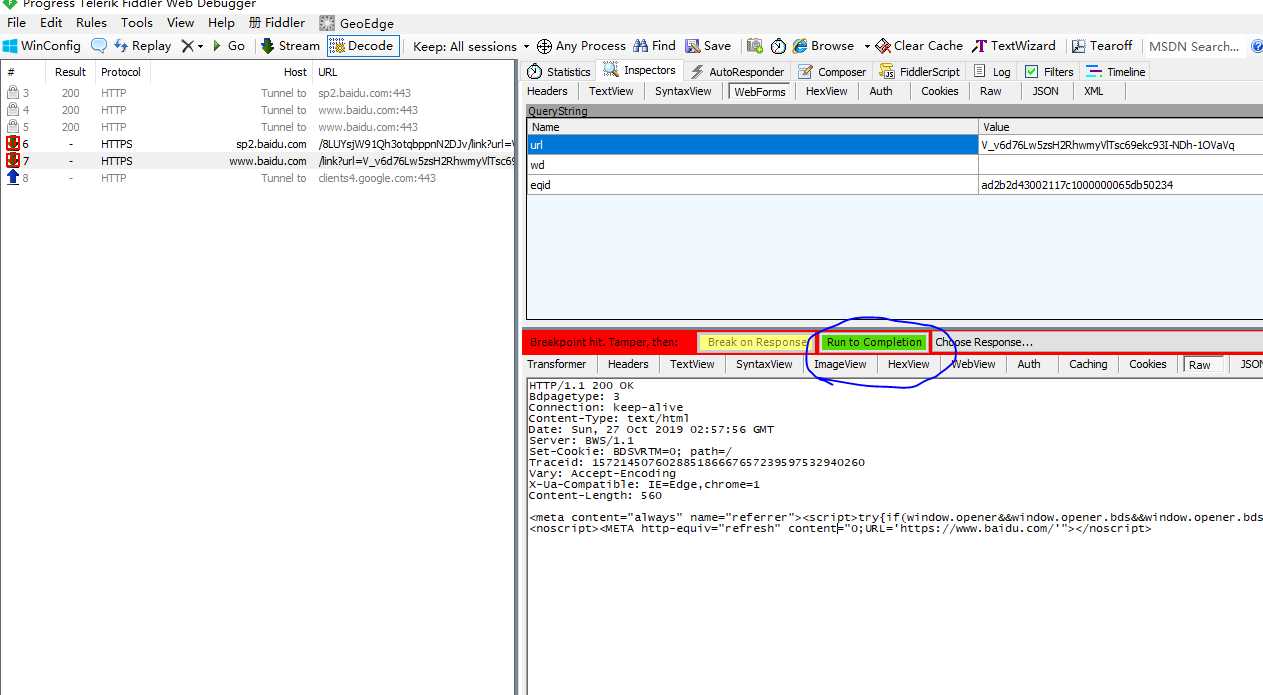Select request HexView tab next to WebForms
The width and height of the screenshot is (1263, 695).
coord(826,91)
